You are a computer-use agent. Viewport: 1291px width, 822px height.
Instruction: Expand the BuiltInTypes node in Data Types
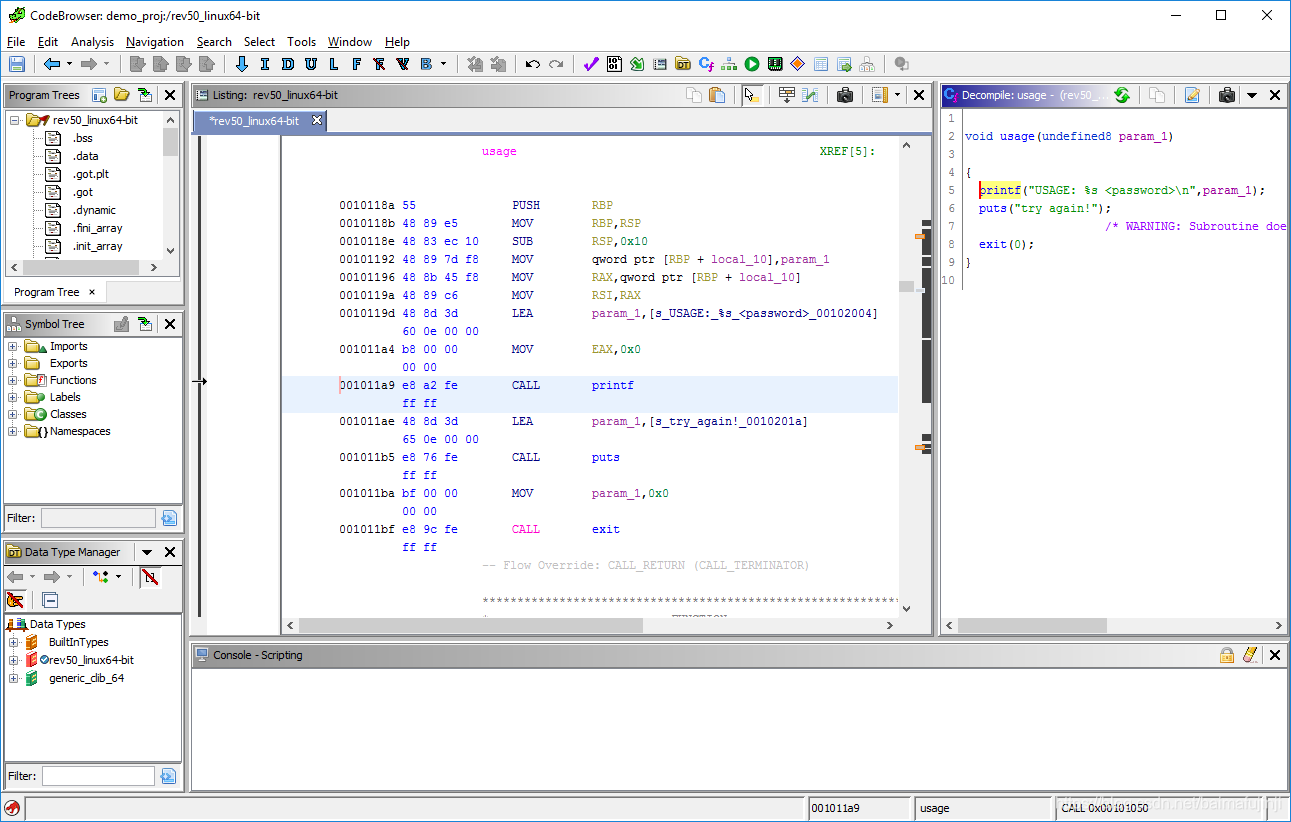(x=13, y=642)
